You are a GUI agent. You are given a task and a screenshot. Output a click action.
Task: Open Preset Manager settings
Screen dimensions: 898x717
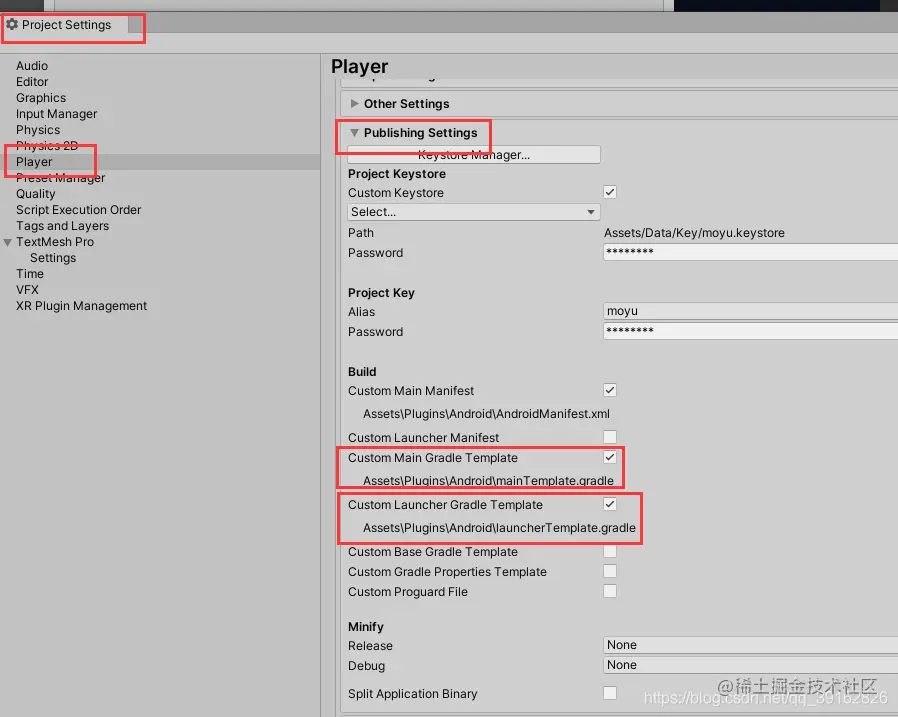(60, 178)
